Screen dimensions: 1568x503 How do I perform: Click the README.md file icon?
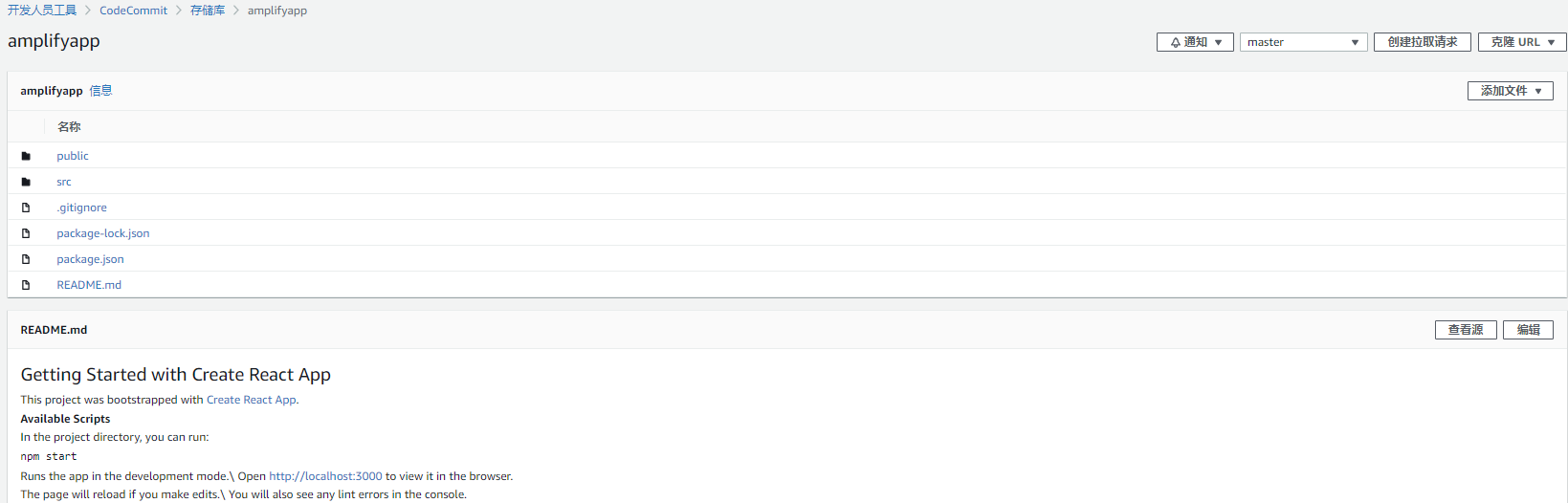click(26, 285)
